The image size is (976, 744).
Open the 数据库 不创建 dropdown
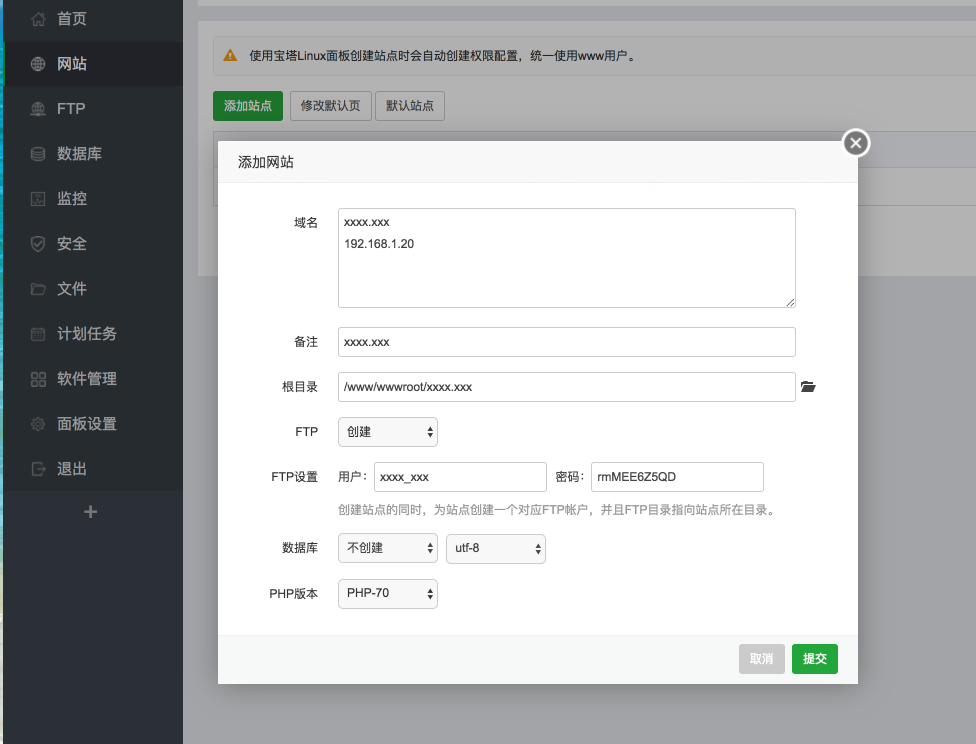coord(387,548)
